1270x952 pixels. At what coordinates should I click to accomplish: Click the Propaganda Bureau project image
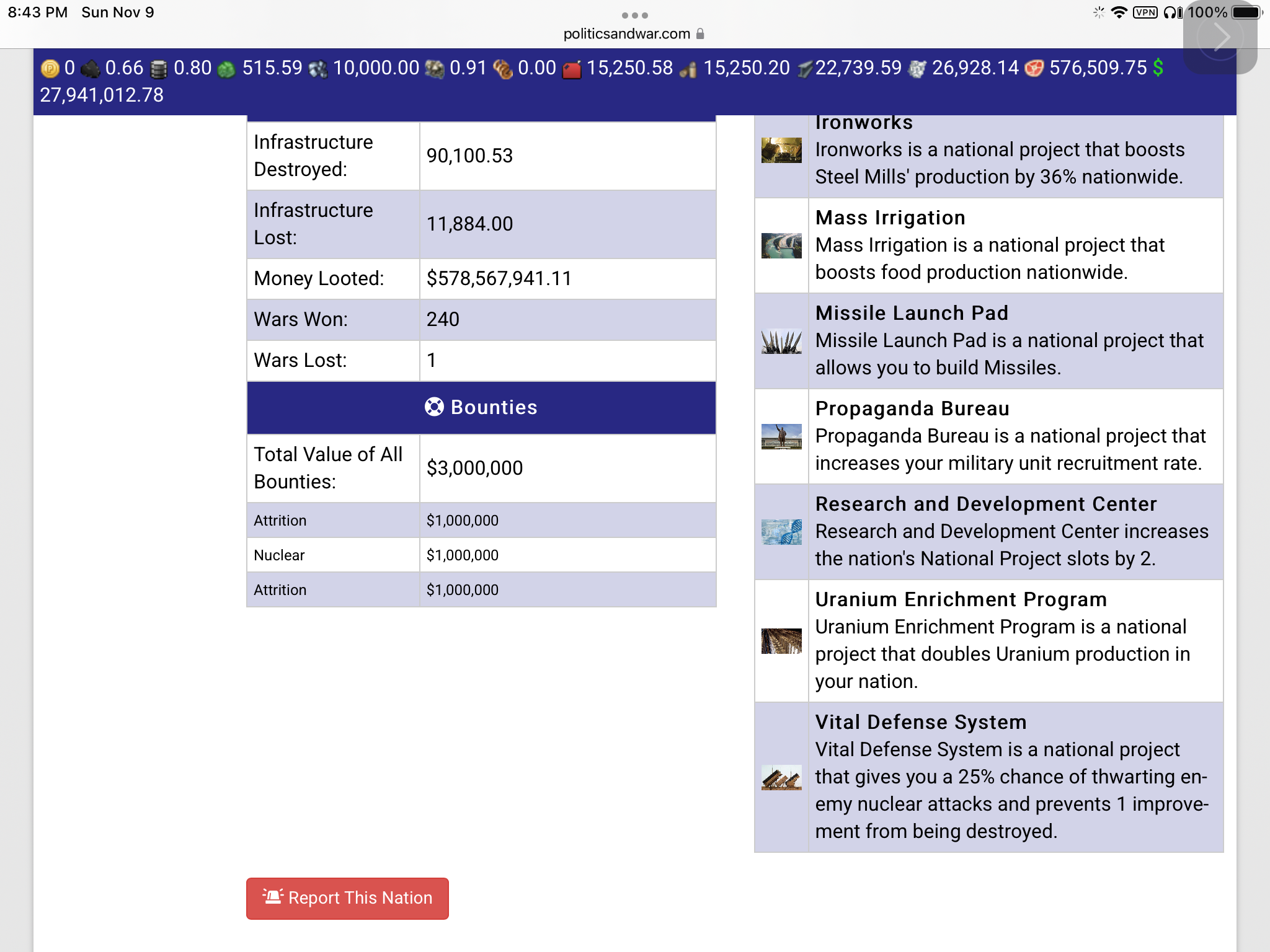(781, 437)
